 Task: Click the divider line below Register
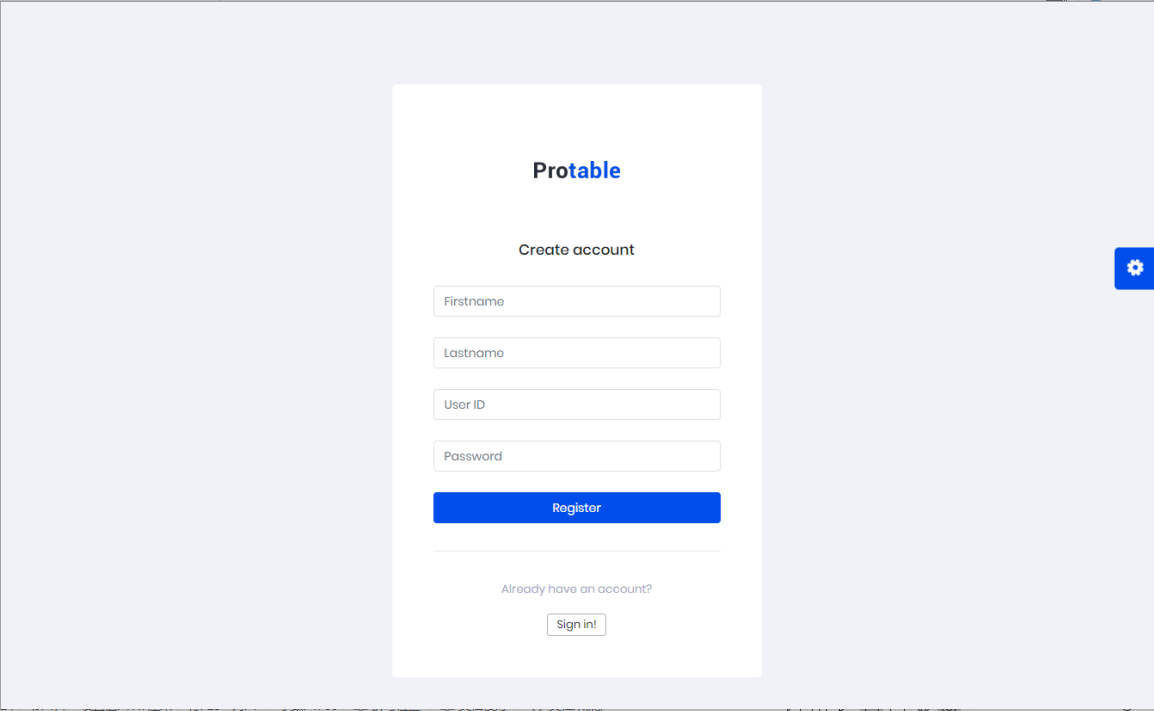(576, 551)
